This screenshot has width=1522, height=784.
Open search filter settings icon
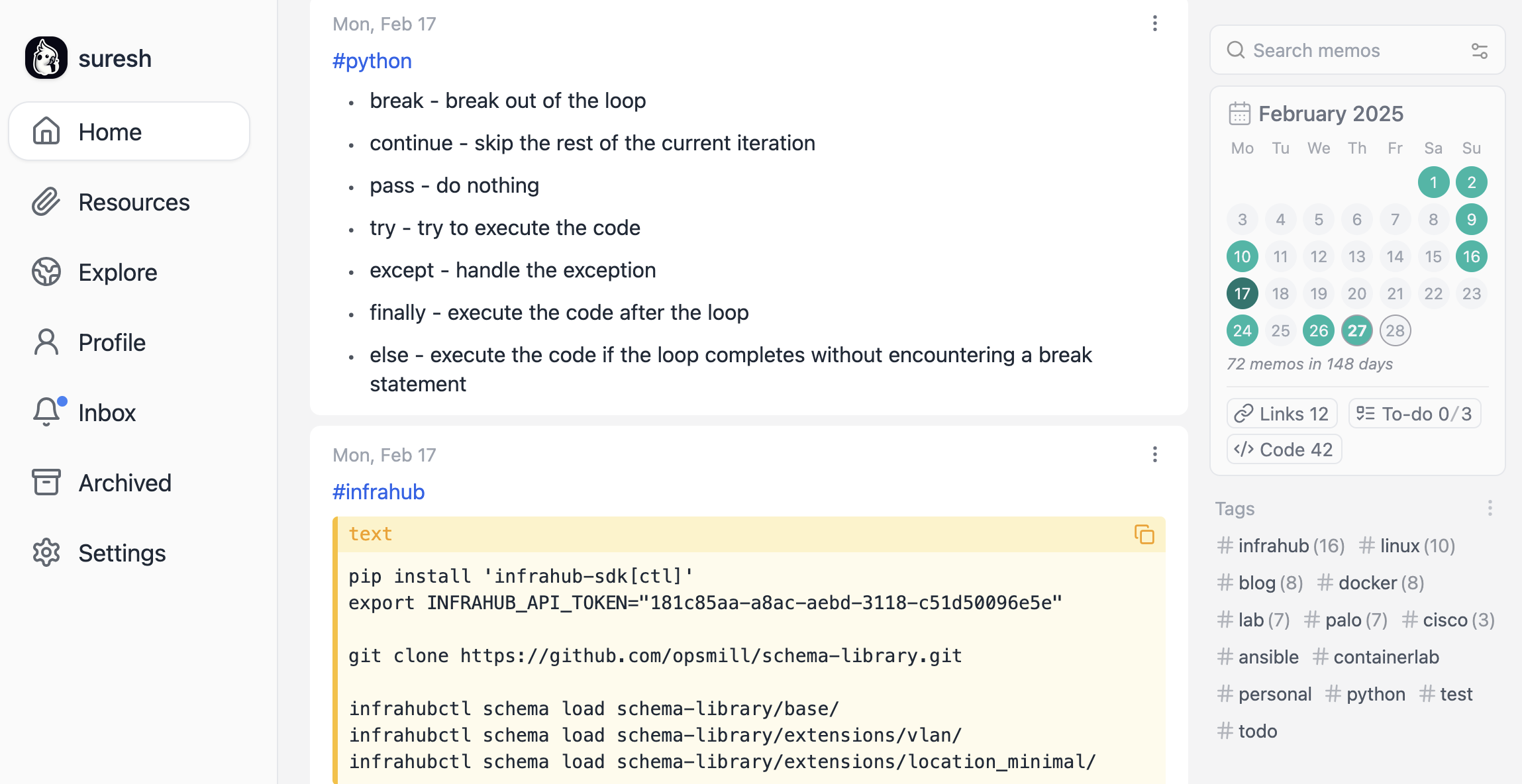(x=1480, y=51)
